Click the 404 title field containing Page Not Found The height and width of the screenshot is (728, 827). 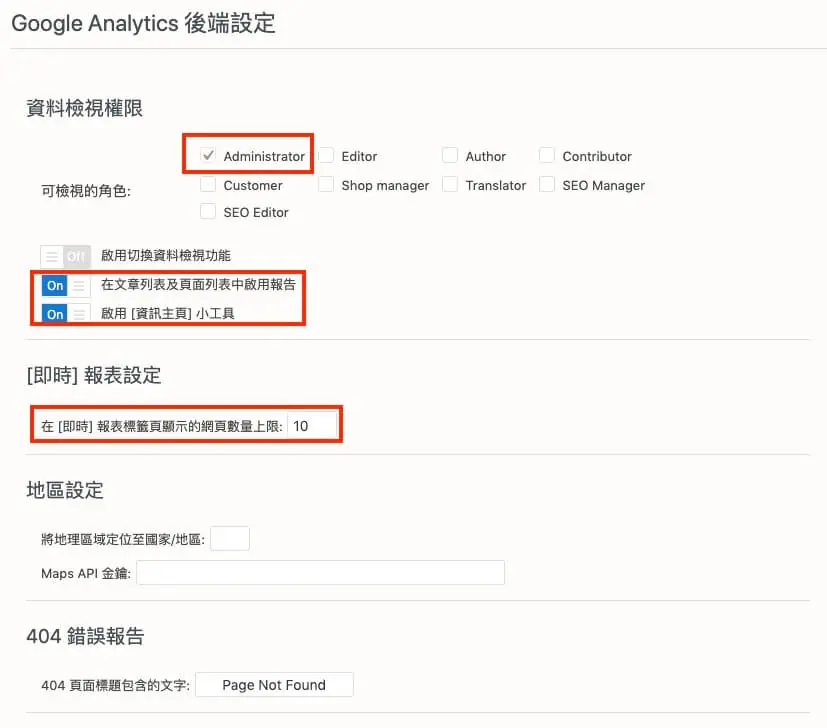pyautogui.click(x=274, y=685)
